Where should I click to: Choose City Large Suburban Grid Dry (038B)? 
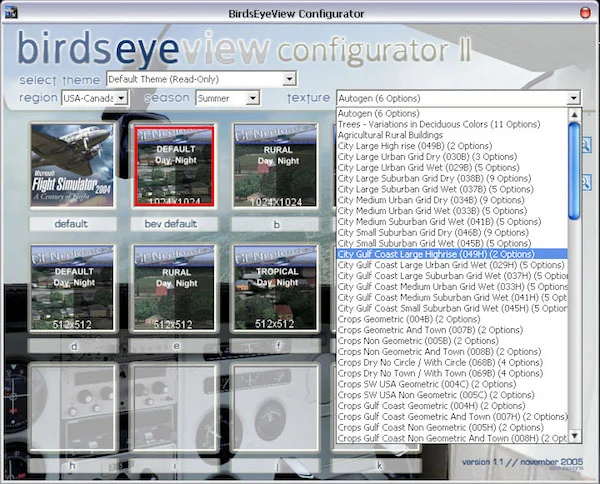click(x=452, y=178)
